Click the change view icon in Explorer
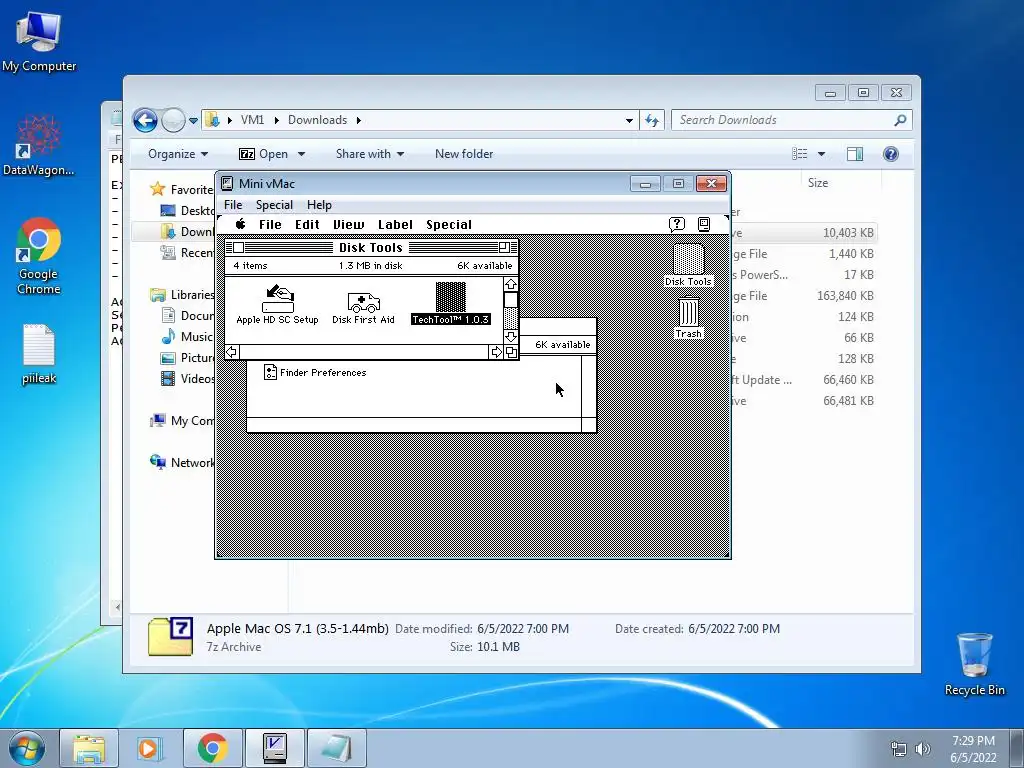Image resolution: width=1024 pixels, height=768 pixels. tap(799, 154)
